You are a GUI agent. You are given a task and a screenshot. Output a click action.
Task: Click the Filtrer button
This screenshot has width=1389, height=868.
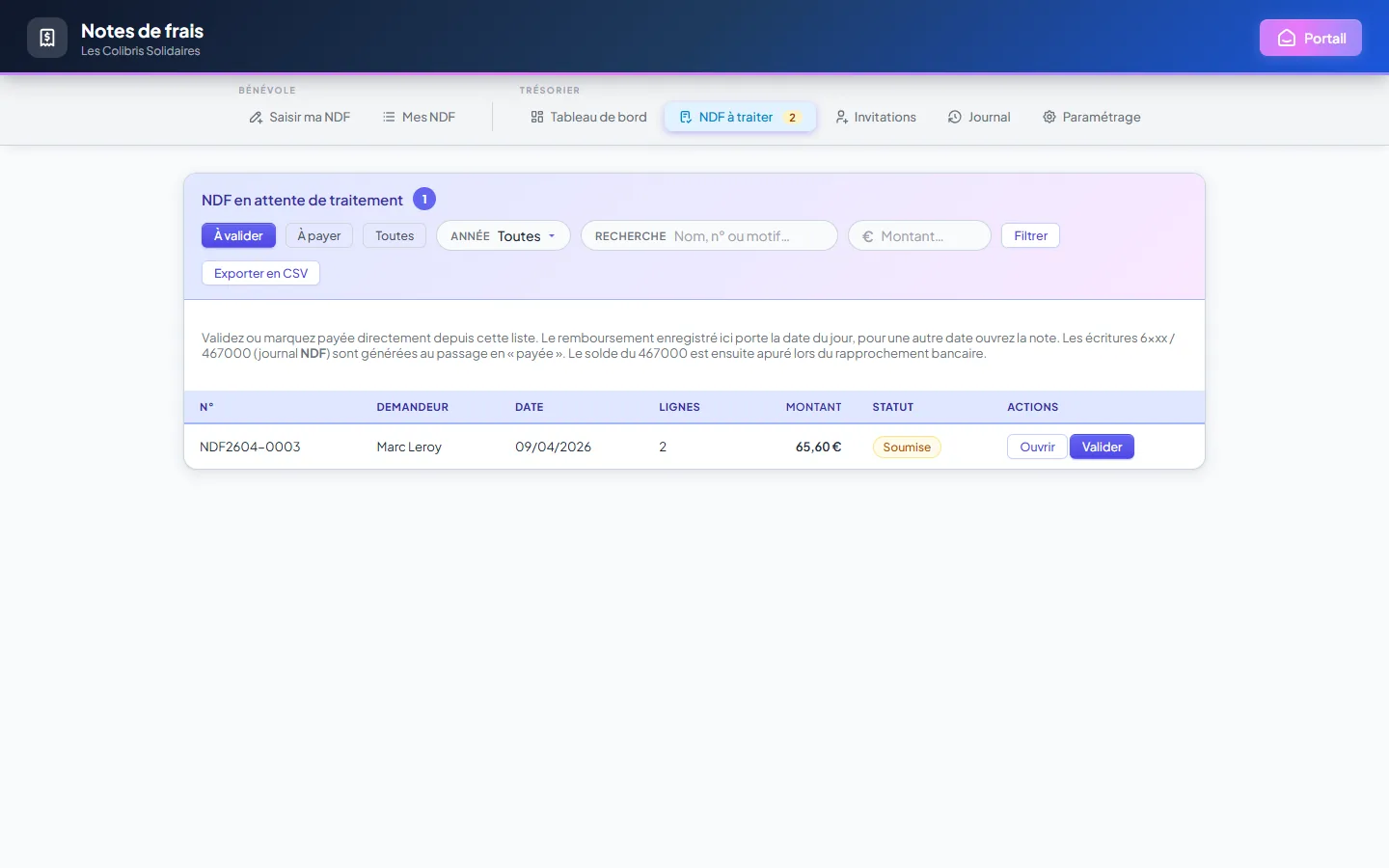point(1030,235)
